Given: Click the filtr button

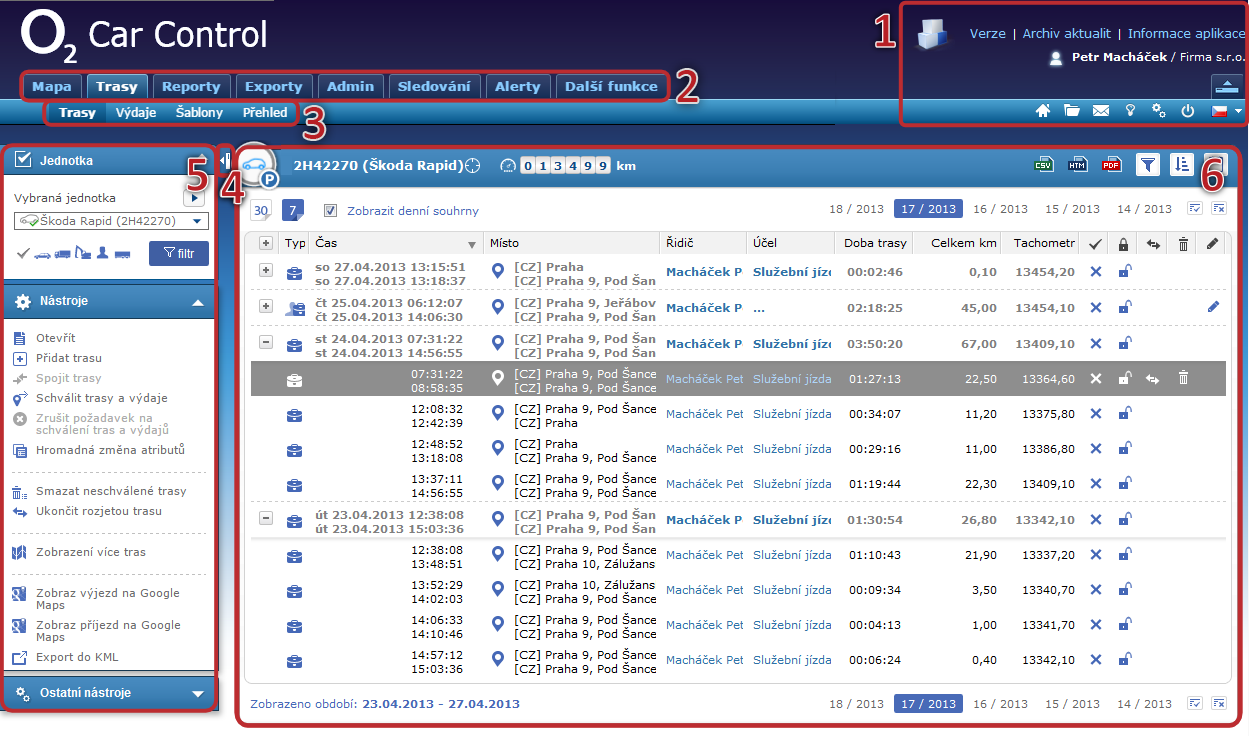Looking at the screenshot, I should tap(178, 254).
